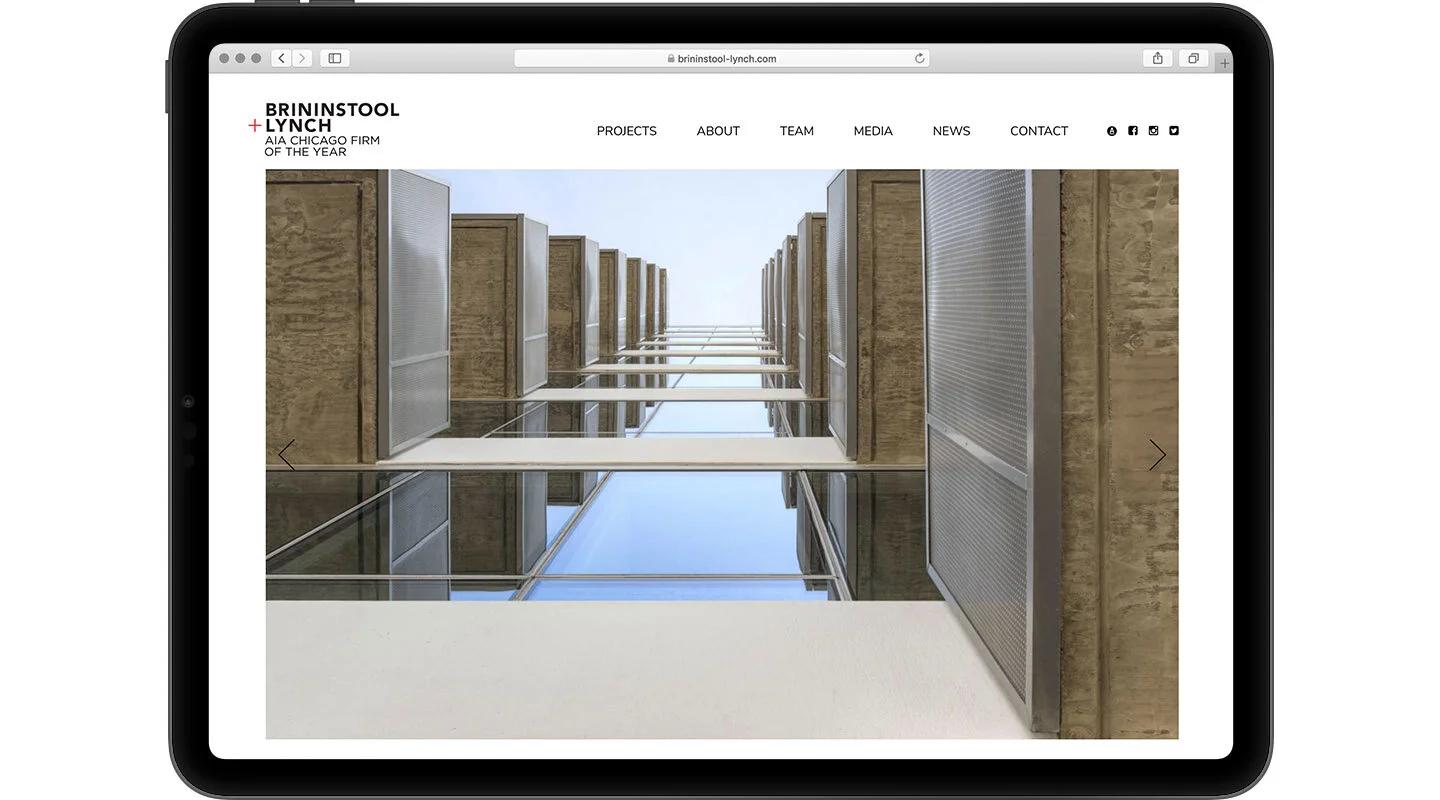The width and height of the screenshot is (1440, 800).
Task: Go to the NEWS page
Action: (952, 131)
